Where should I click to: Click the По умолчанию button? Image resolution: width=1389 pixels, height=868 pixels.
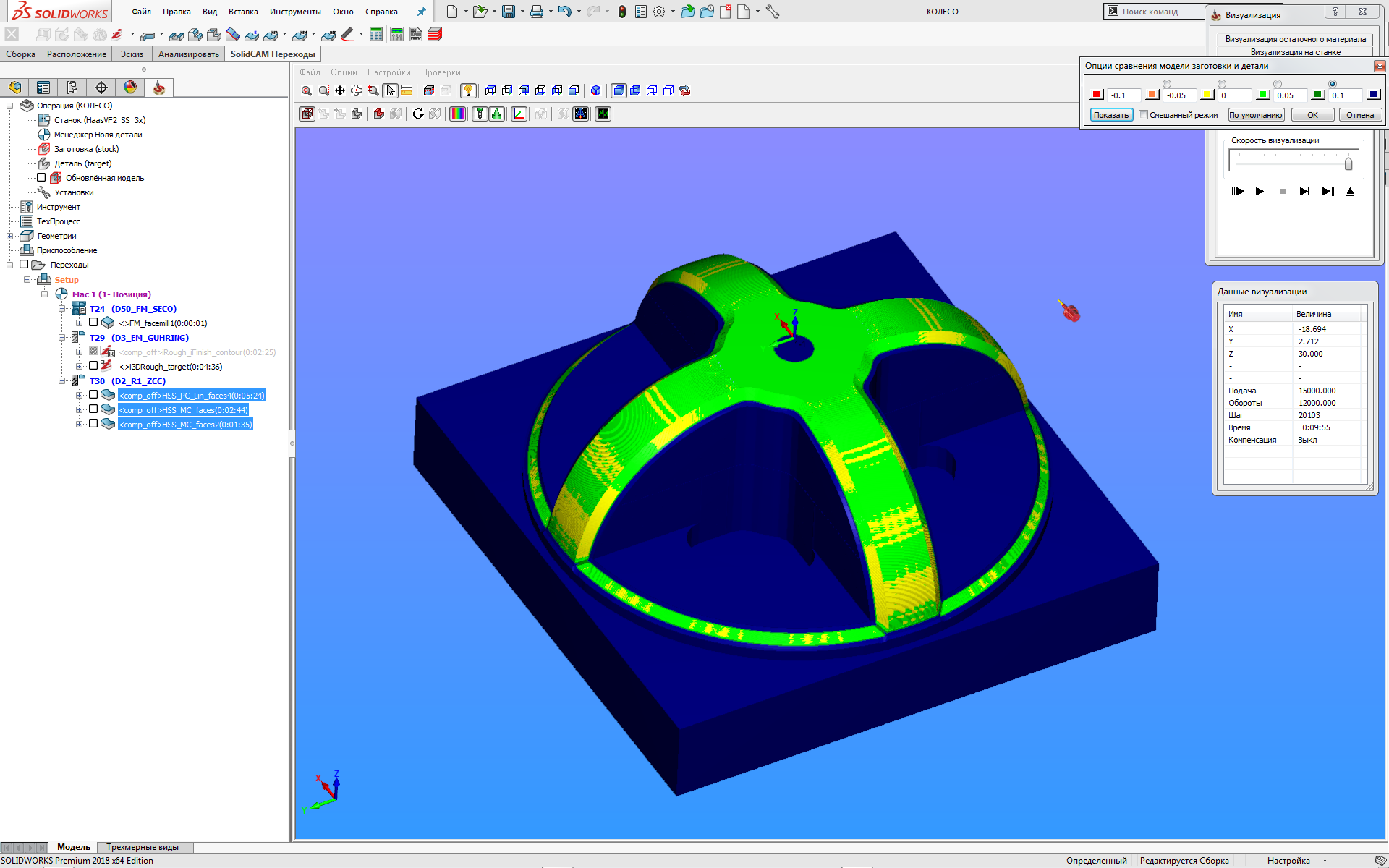click(x=1255, y=115)
